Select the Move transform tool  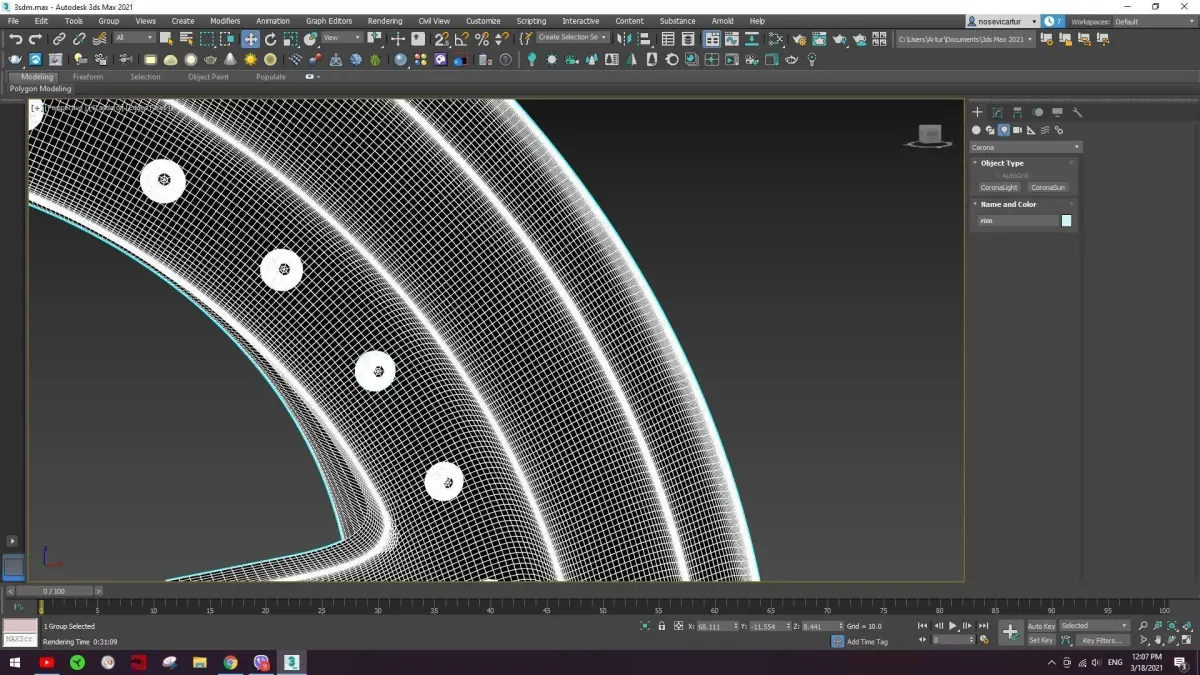click(x=250, y=39)
